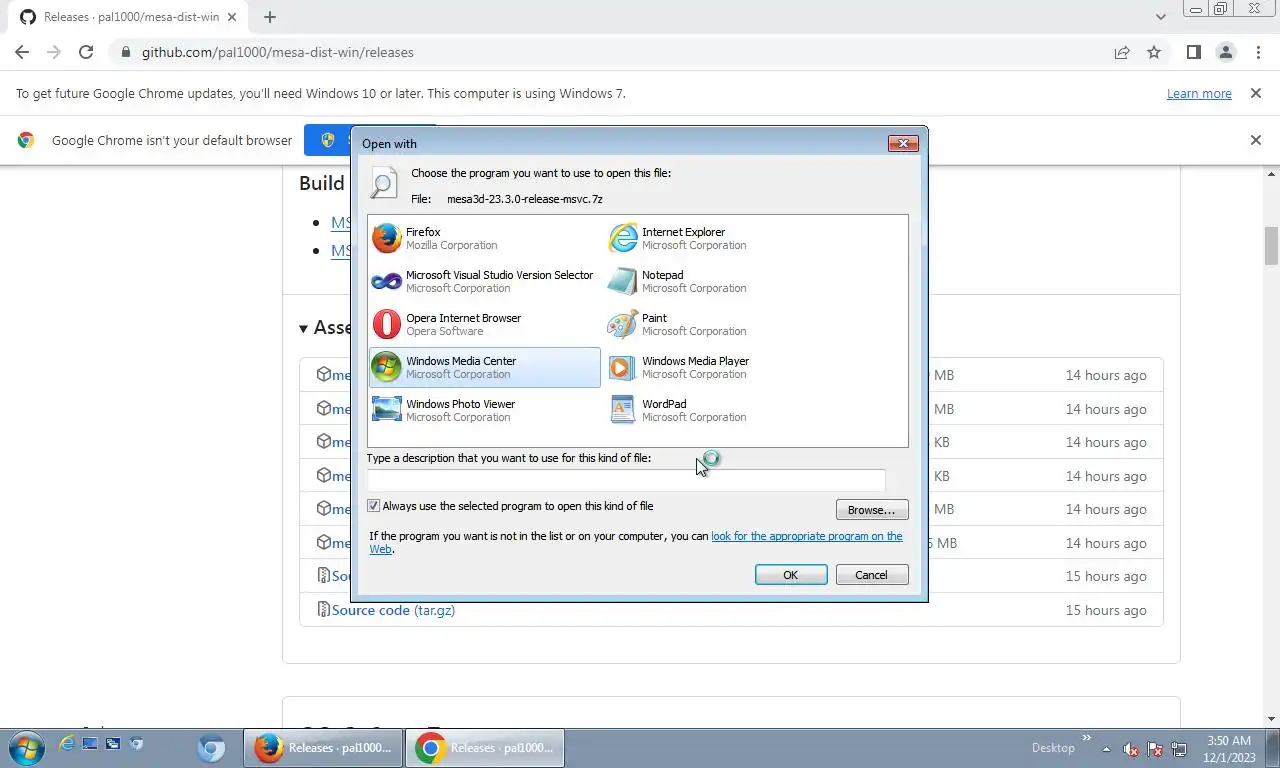Open Chrome Releases taskbar window
The image size is (1280, 768).
pyautogui.click(x=485, y=748)
